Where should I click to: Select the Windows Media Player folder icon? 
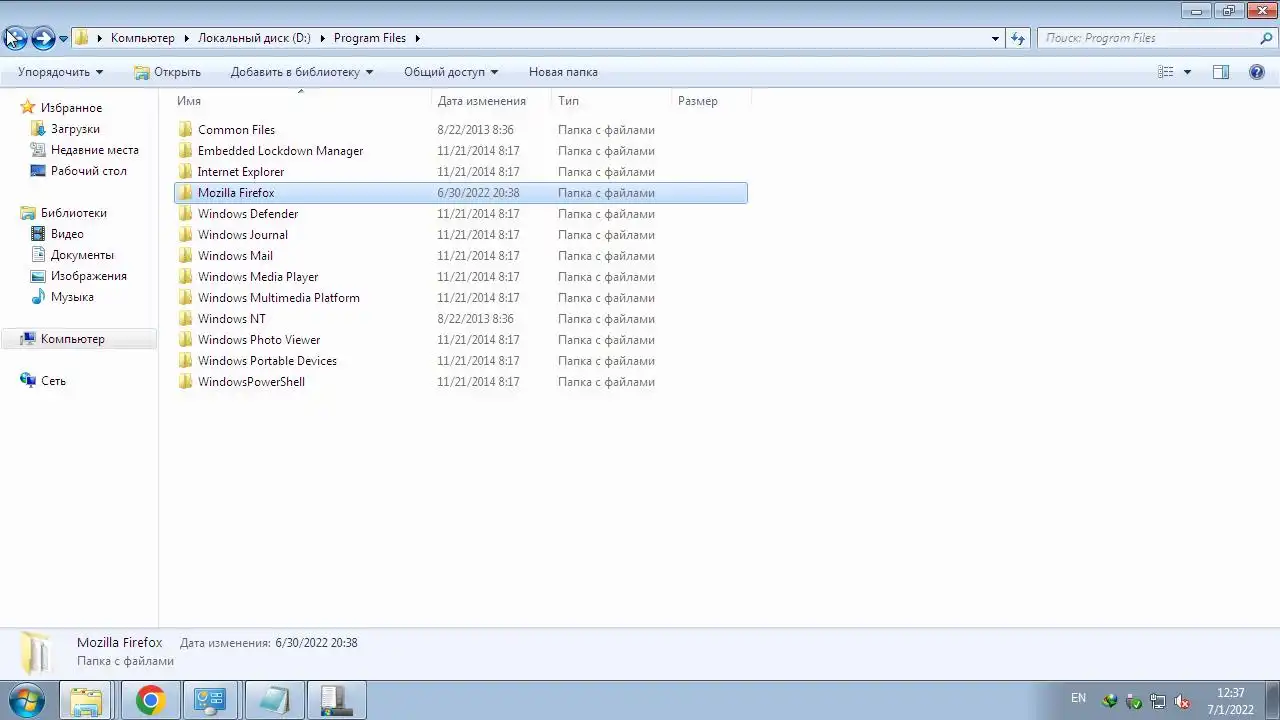(185, 277)
